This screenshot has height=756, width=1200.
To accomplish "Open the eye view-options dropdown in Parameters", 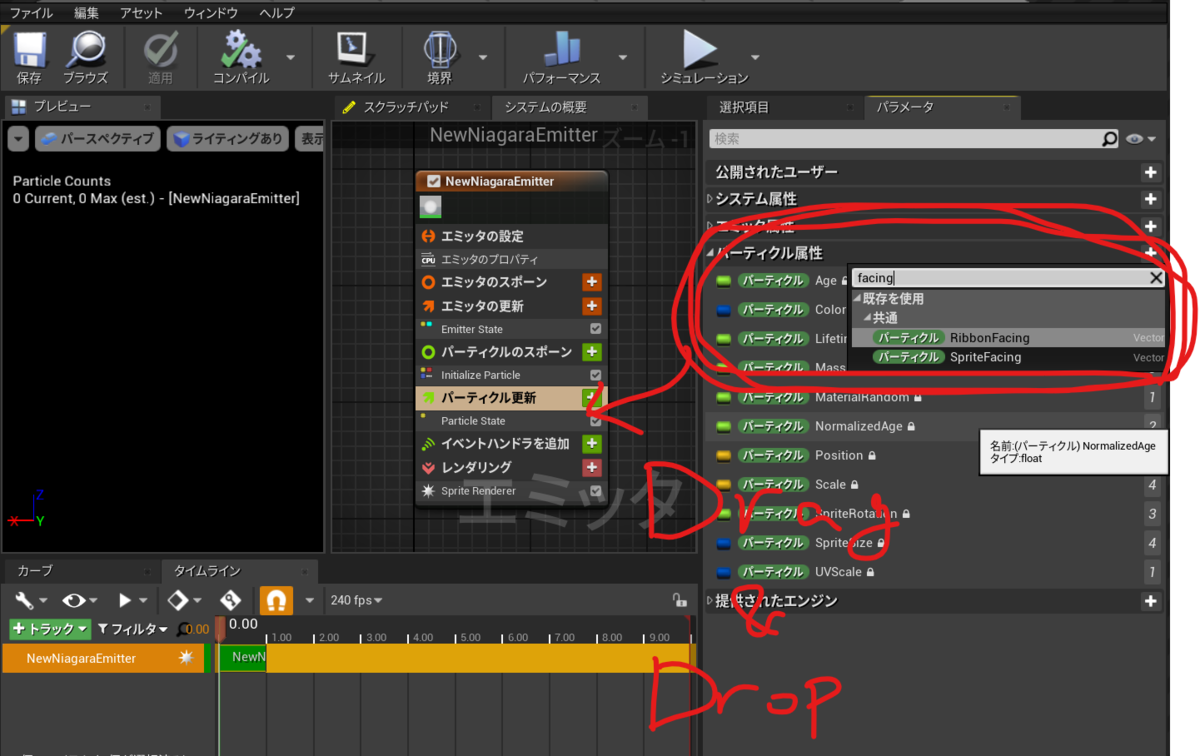I will (x=1141, y=139).
